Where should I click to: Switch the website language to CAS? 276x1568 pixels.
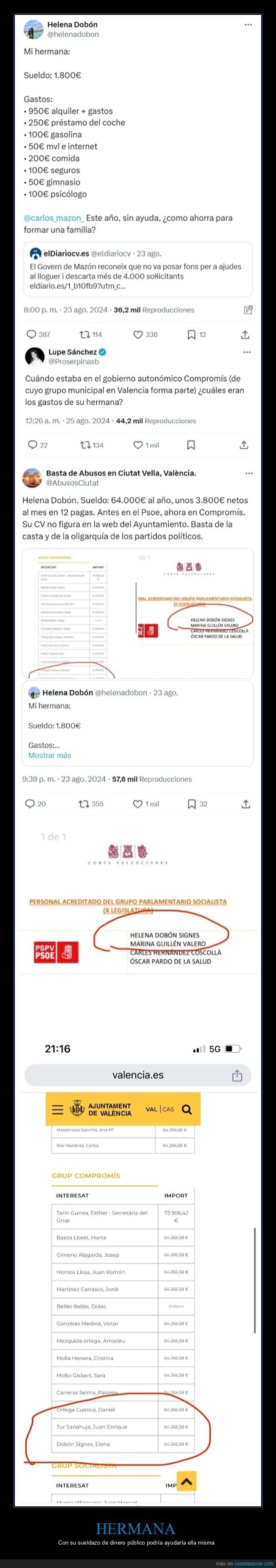(x=168, y=1109)
